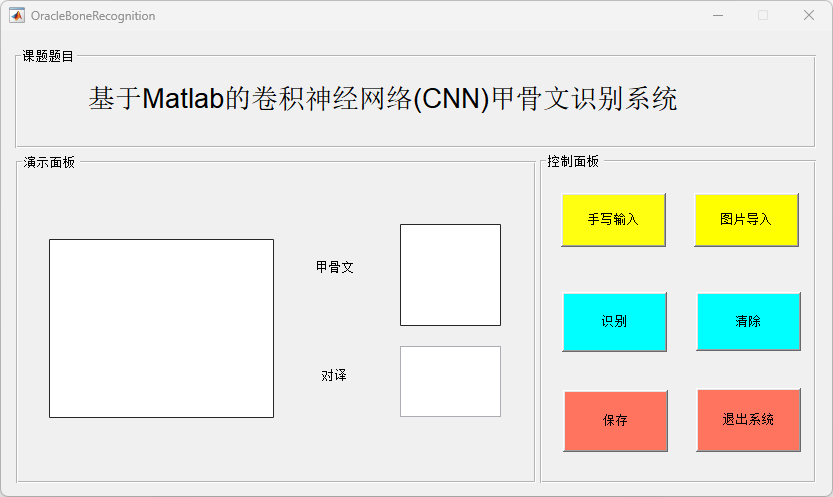Click the 甲骨文 label
Viewport: 833px width, 497px height.
click(335, 268)
